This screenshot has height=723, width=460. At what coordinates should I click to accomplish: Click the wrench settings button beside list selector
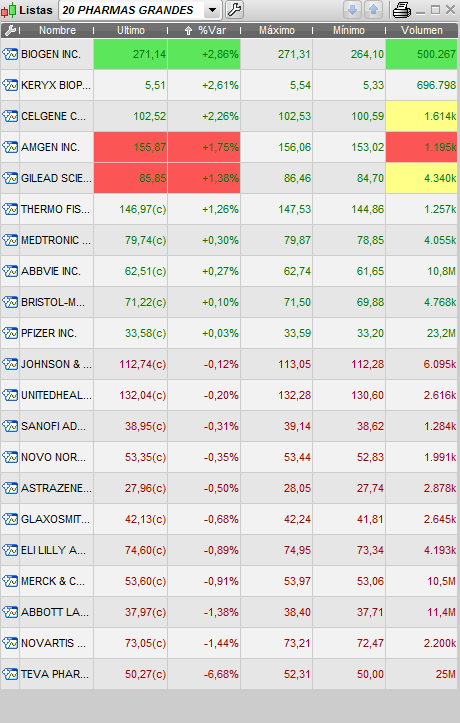point(235,10)
